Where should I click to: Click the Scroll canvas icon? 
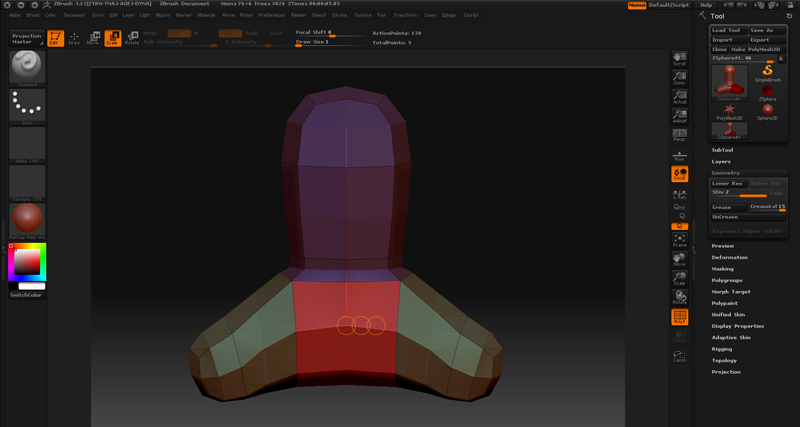[x=679, y=59]
